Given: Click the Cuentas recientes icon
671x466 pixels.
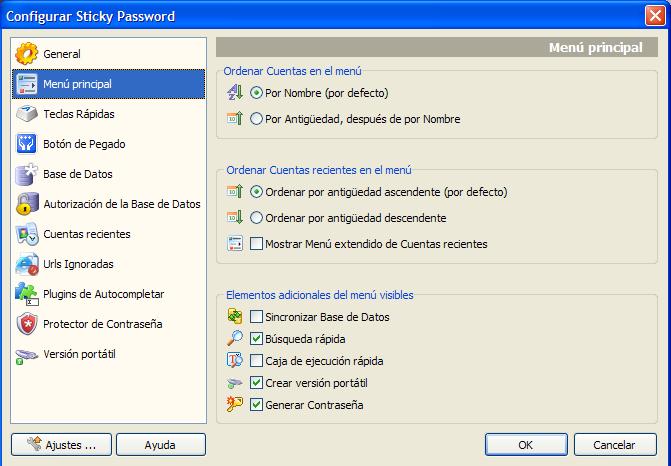Looking at the screenshot, I should click(x=27, y=234).
